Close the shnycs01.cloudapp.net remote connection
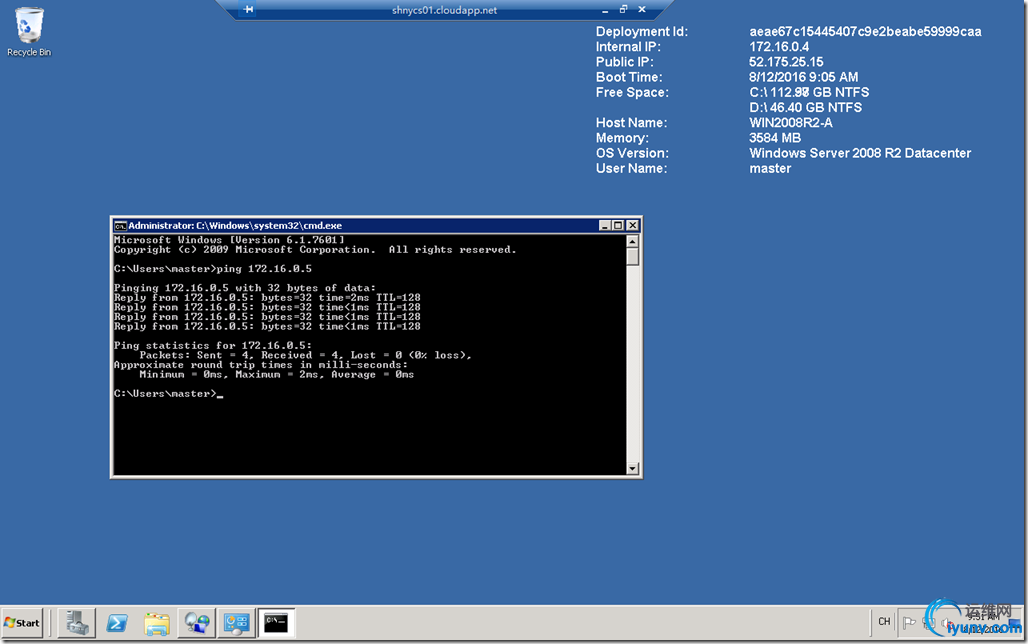This screenshot has height=644, width=1028. click(x=642, y=9)
